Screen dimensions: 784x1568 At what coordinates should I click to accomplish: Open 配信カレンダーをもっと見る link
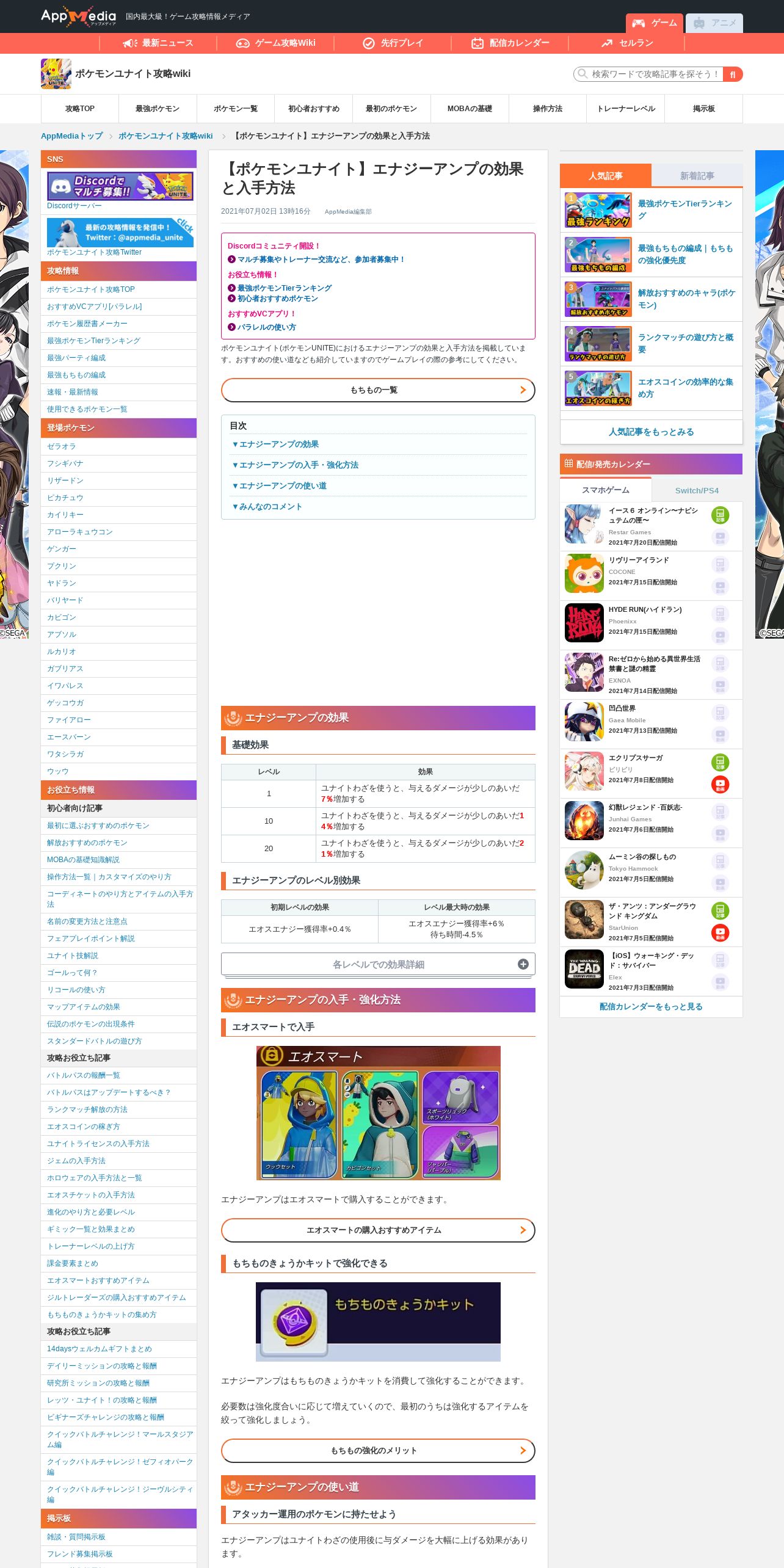tap(652, 1006)
